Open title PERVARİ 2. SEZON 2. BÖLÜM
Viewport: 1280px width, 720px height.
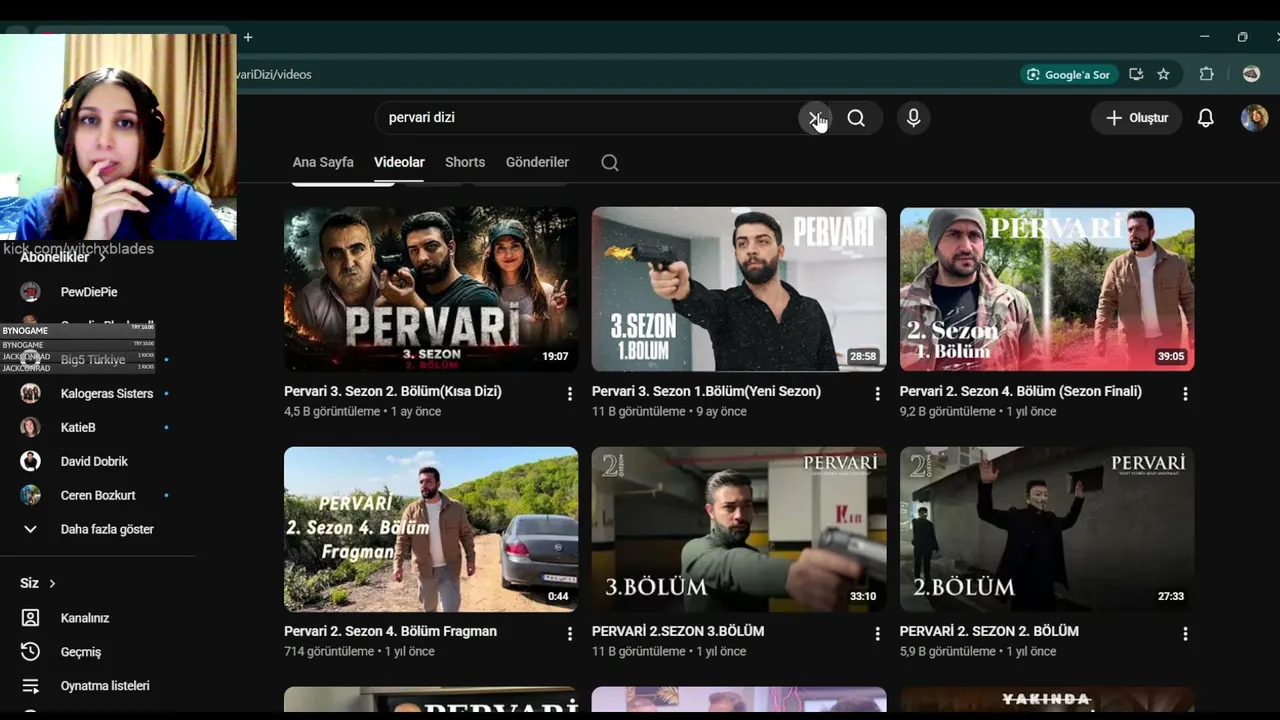click(x=989, y=631)
